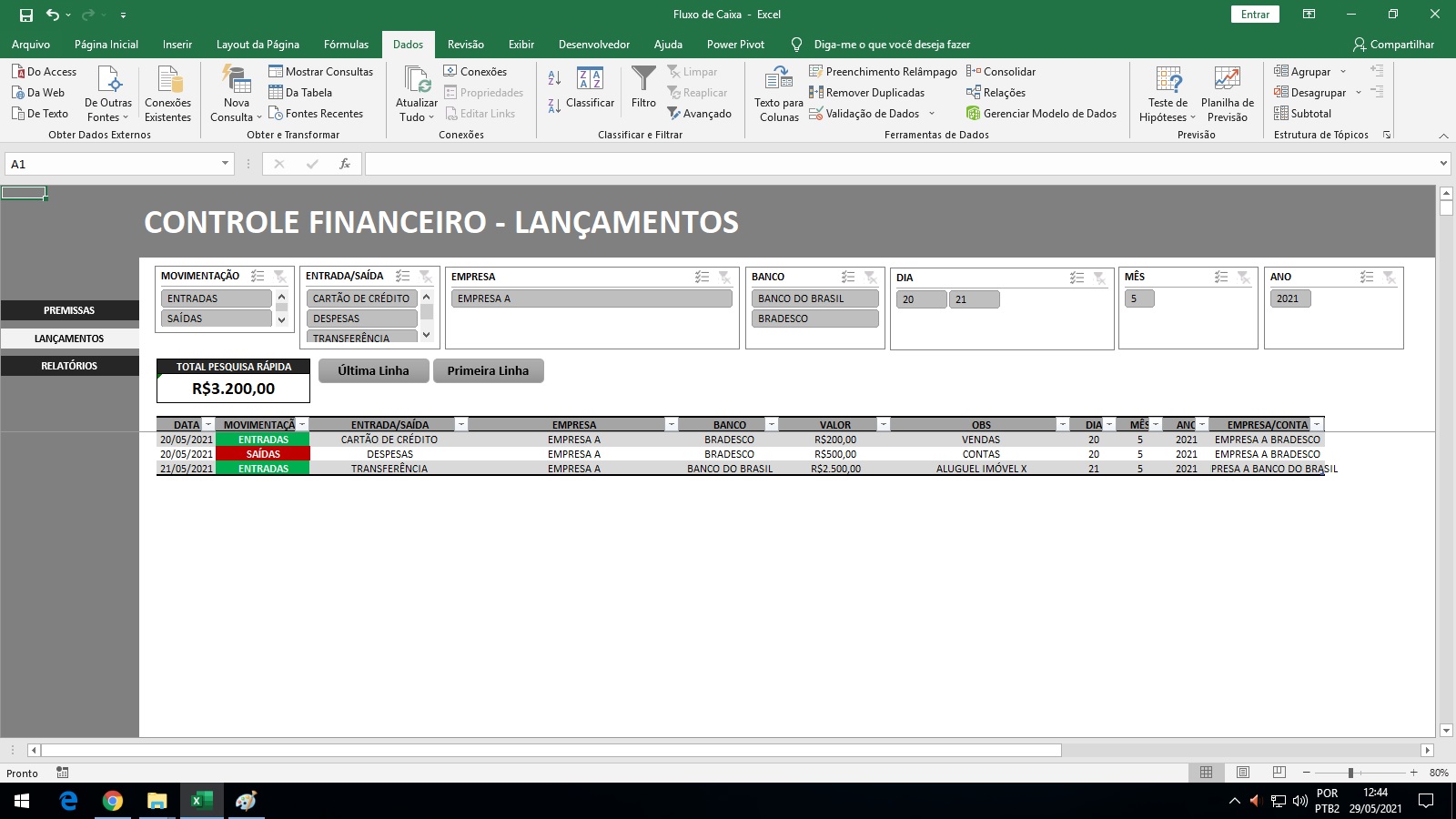The width and height of the screenshot is (1456, 819).
Task: Switch to Page Layout view in status bar
Action: [x=1242, y=773]
